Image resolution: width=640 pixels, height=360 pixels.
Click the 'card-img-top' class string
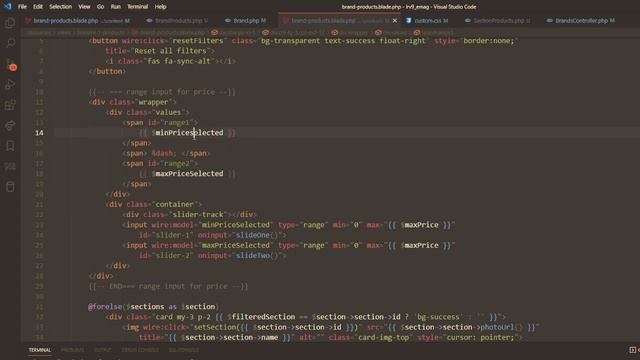(384, 337)
